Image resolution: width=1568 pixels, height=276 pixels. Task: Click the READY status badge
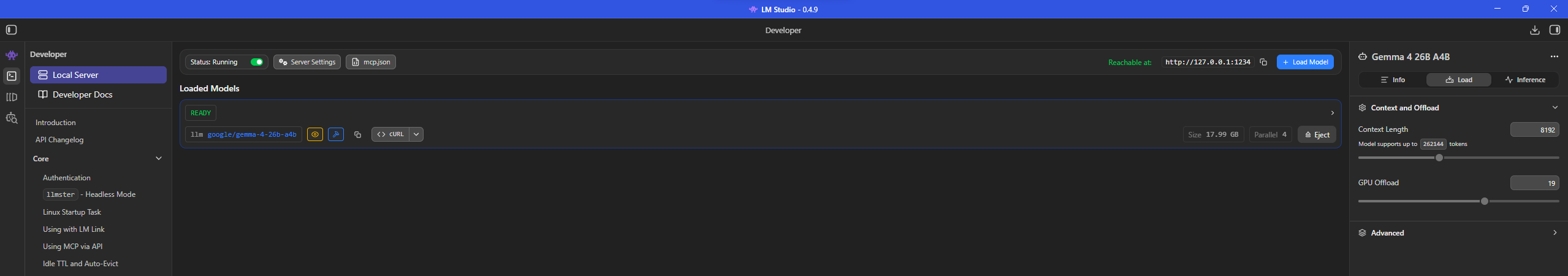point(200,113)
